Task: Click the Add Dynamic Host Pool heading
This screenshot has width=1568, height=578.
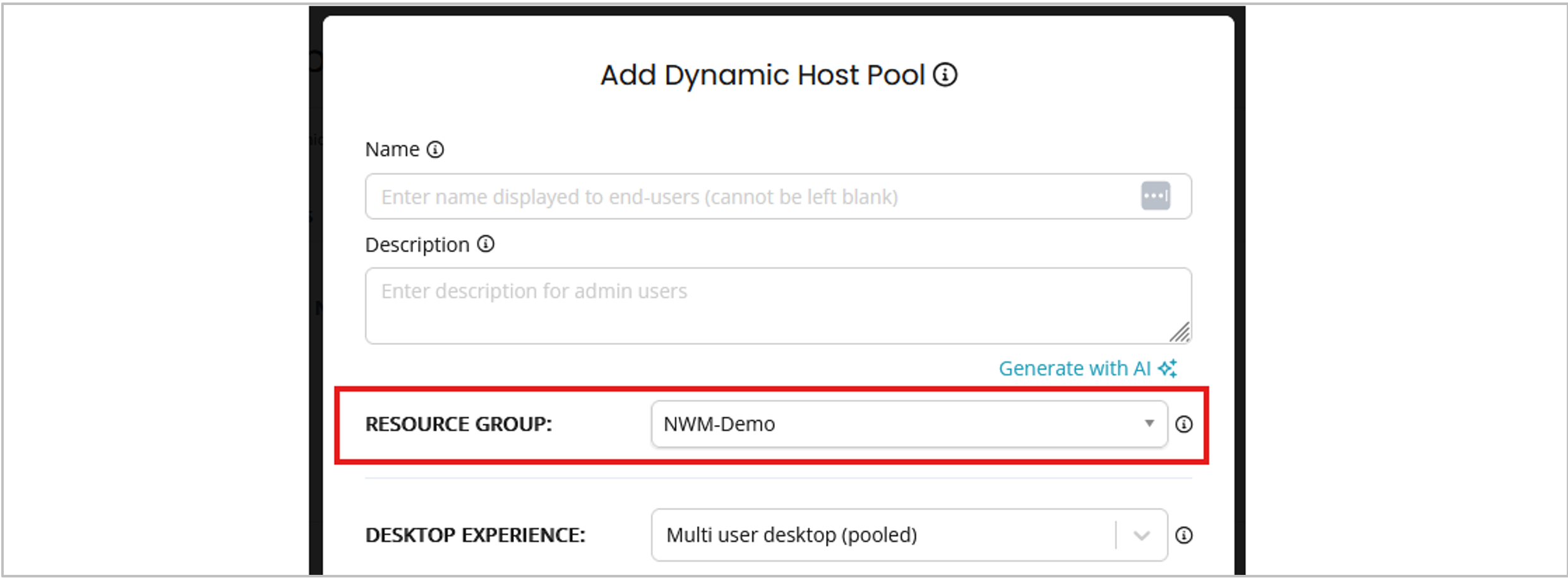Action: point(762,75)
